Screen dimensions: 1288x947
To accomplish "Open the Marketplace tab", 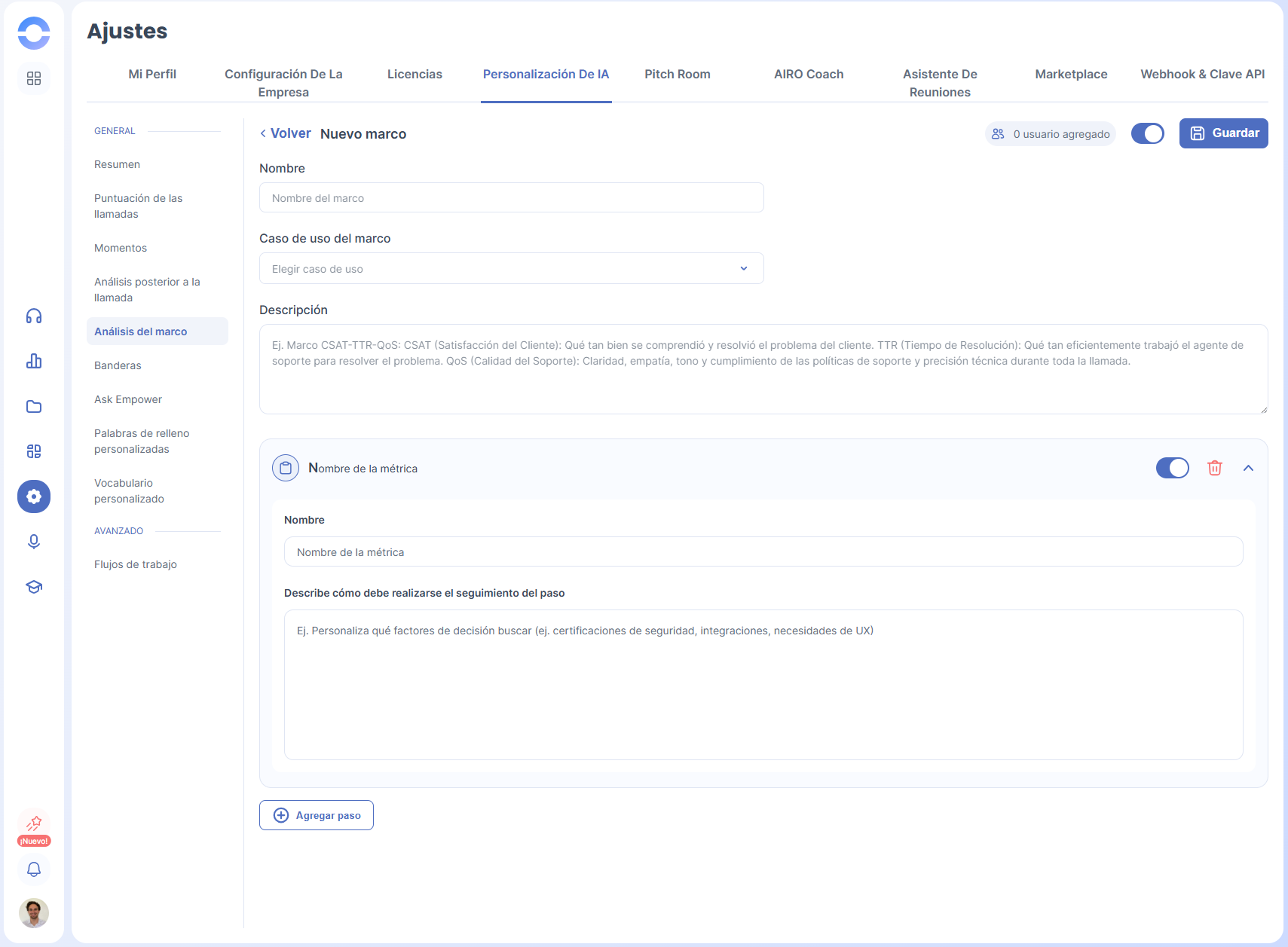I will (1070, 75).
